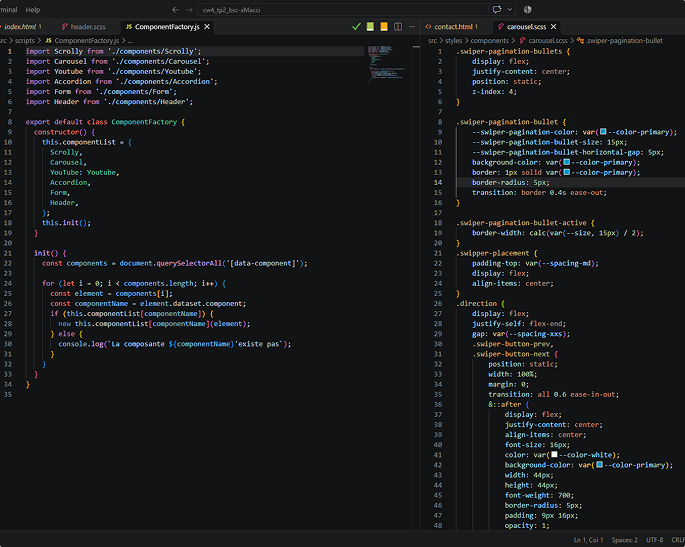This screenshot has height=547, width=685.
Task: Click Spaces: 2 in the status bar
Action: pos(624,540)
